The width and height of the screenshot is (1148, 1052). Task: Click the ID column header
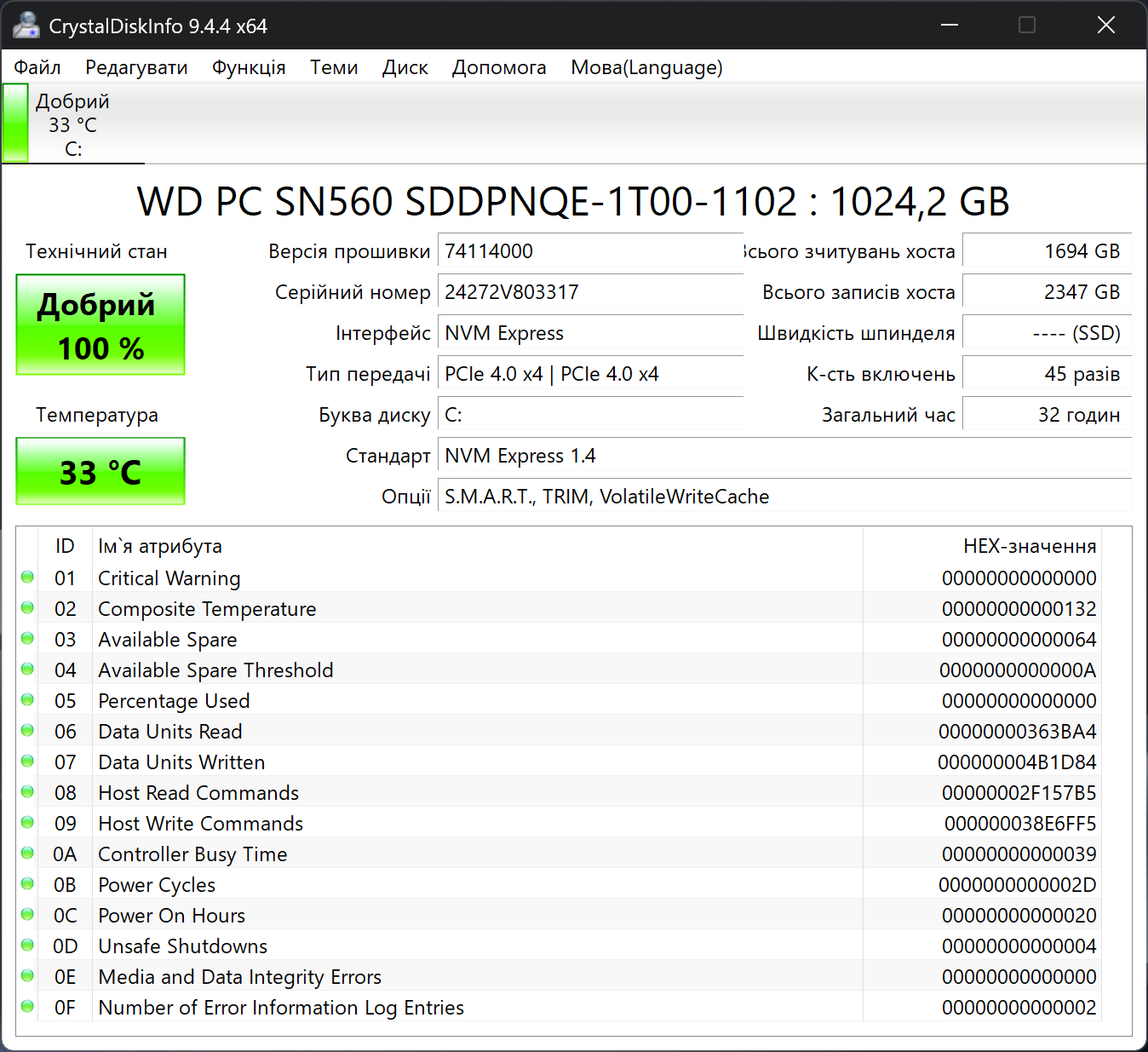(65, 546)
